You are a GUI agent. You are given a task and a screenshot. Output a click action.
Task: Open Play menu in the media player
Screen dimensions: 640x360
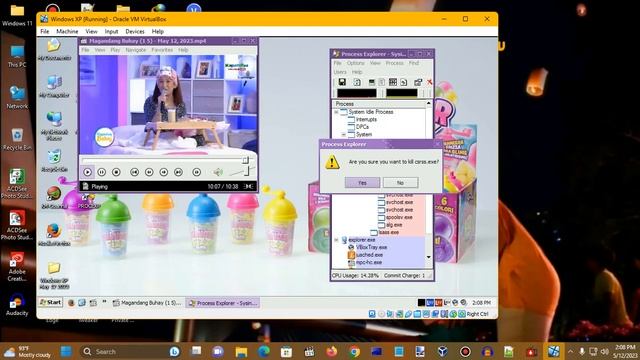[115, 50]
